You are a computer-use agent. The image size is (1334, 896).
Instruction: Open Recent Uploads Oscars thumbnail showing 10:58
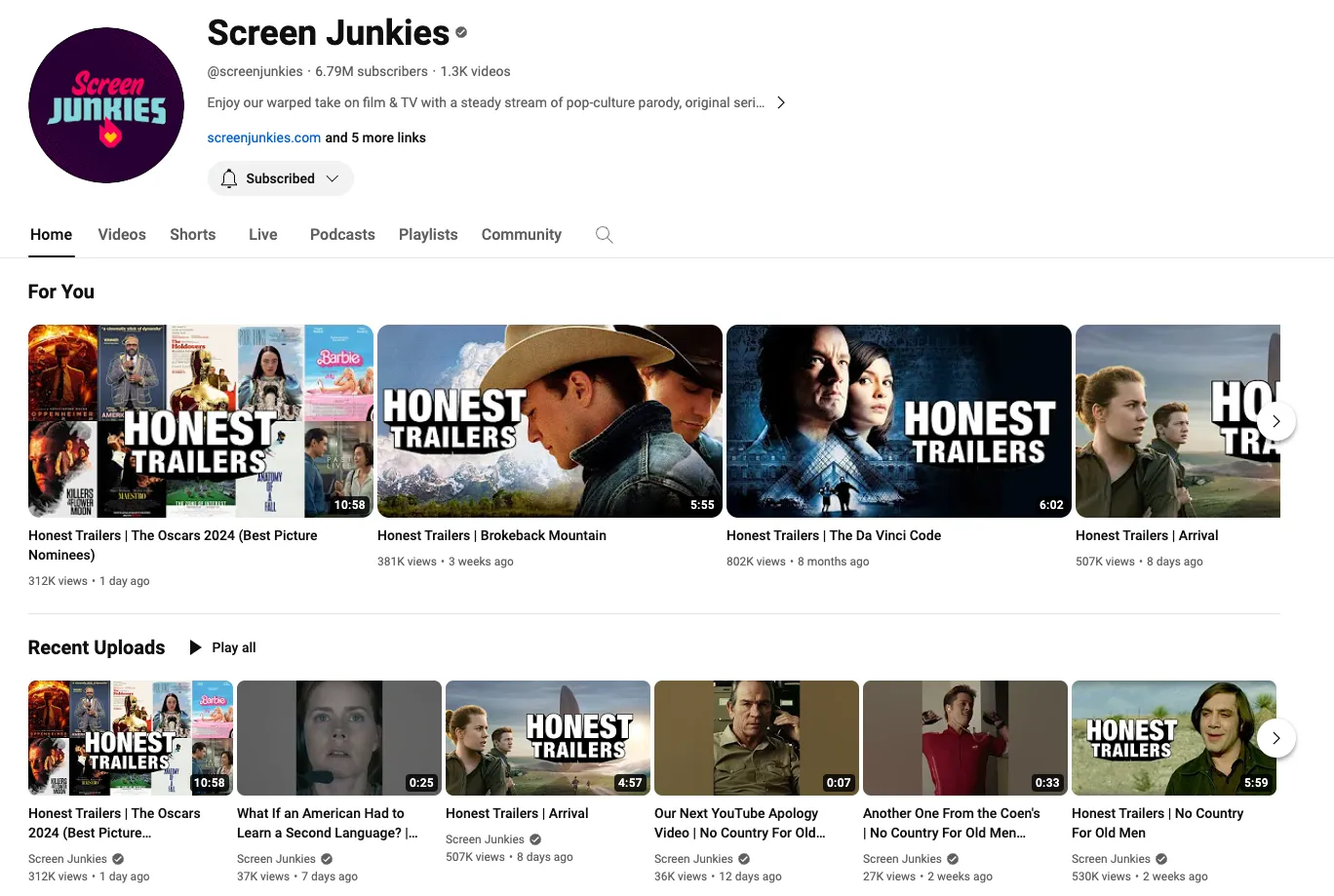[131, 738]
